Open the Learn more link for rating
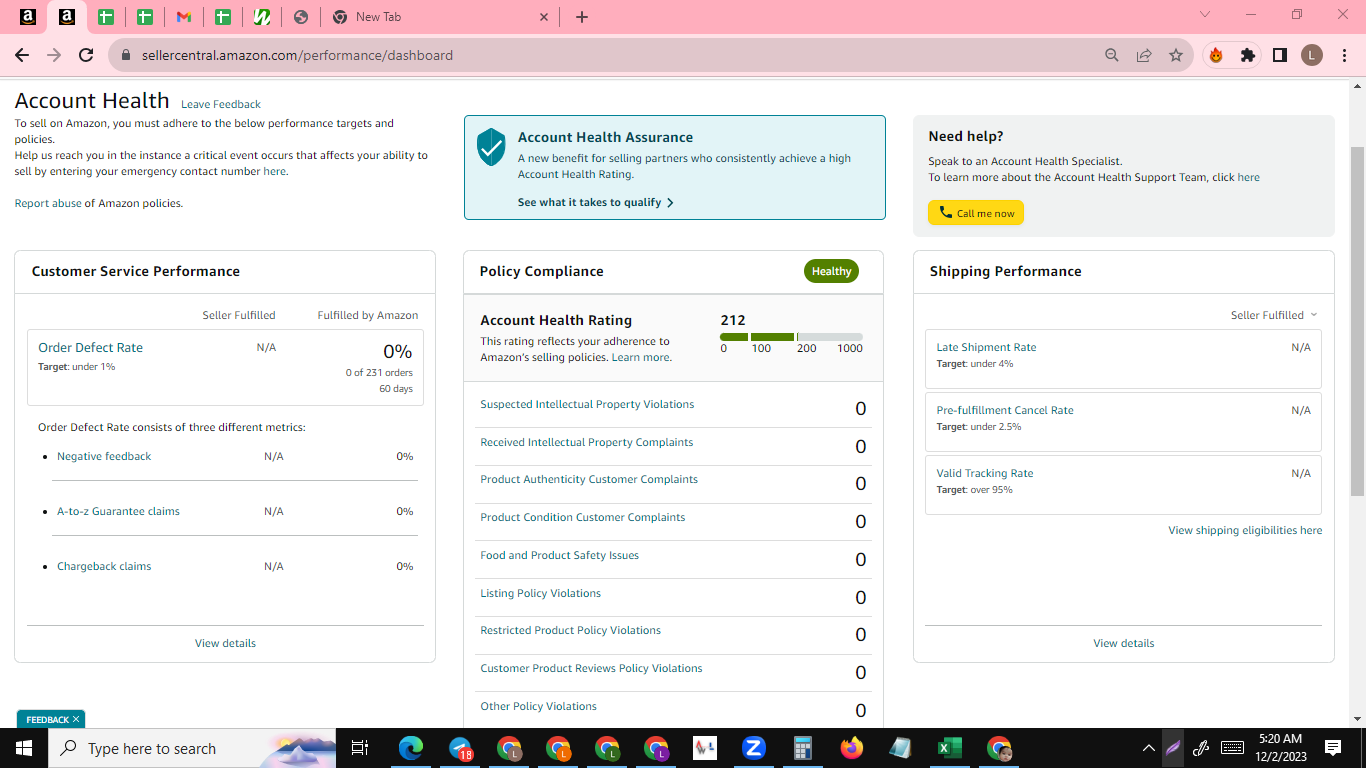Screen dimensions: 1366x768 [x=640, y=357]
